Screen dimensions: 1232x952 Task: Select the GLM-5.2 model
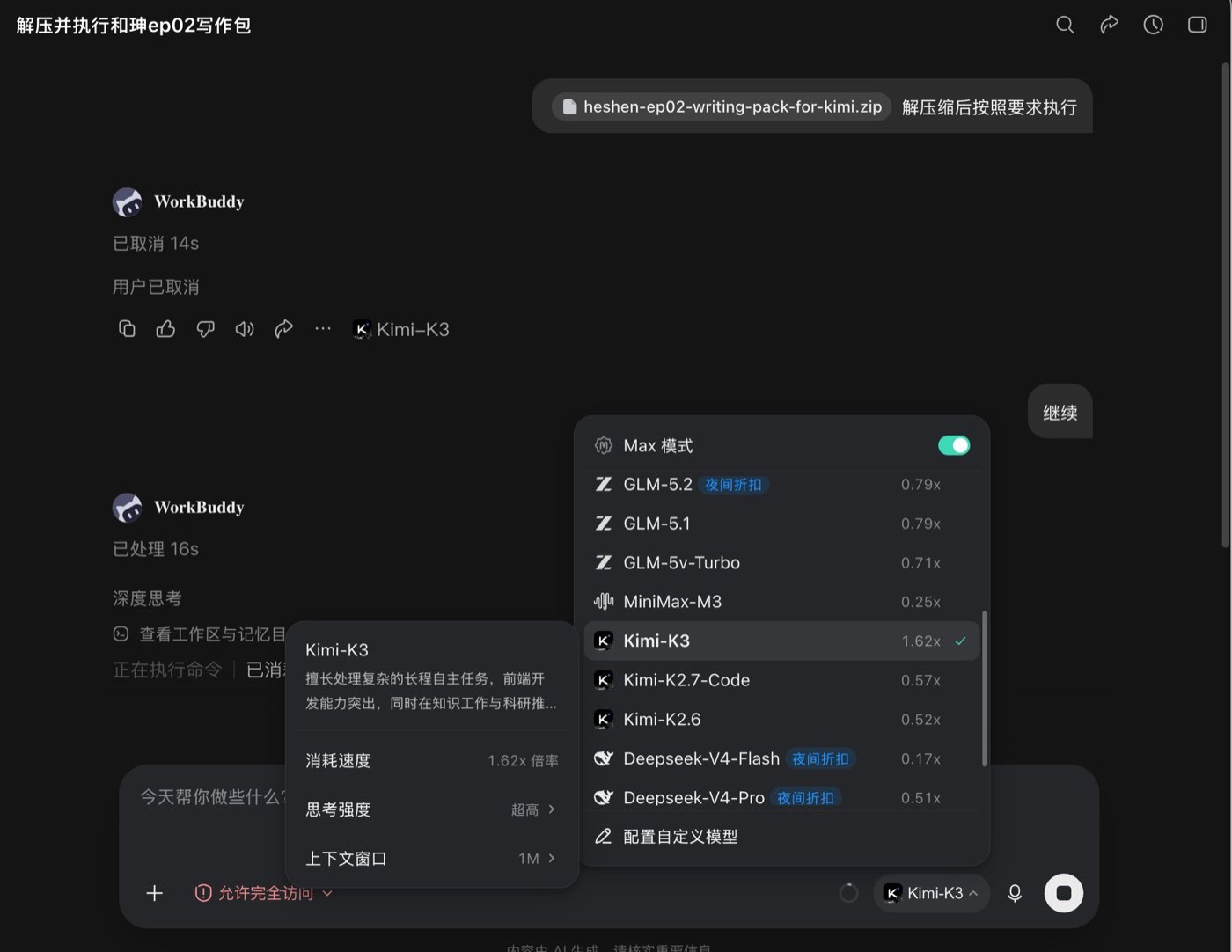781,485
